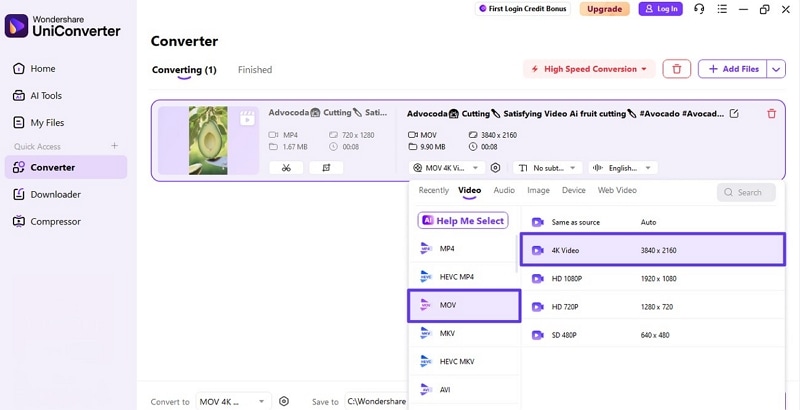This screenshot has width=800, height=410.
Task: Click the Wondershare UniConverter logo
Action: (x=63, y=25)
